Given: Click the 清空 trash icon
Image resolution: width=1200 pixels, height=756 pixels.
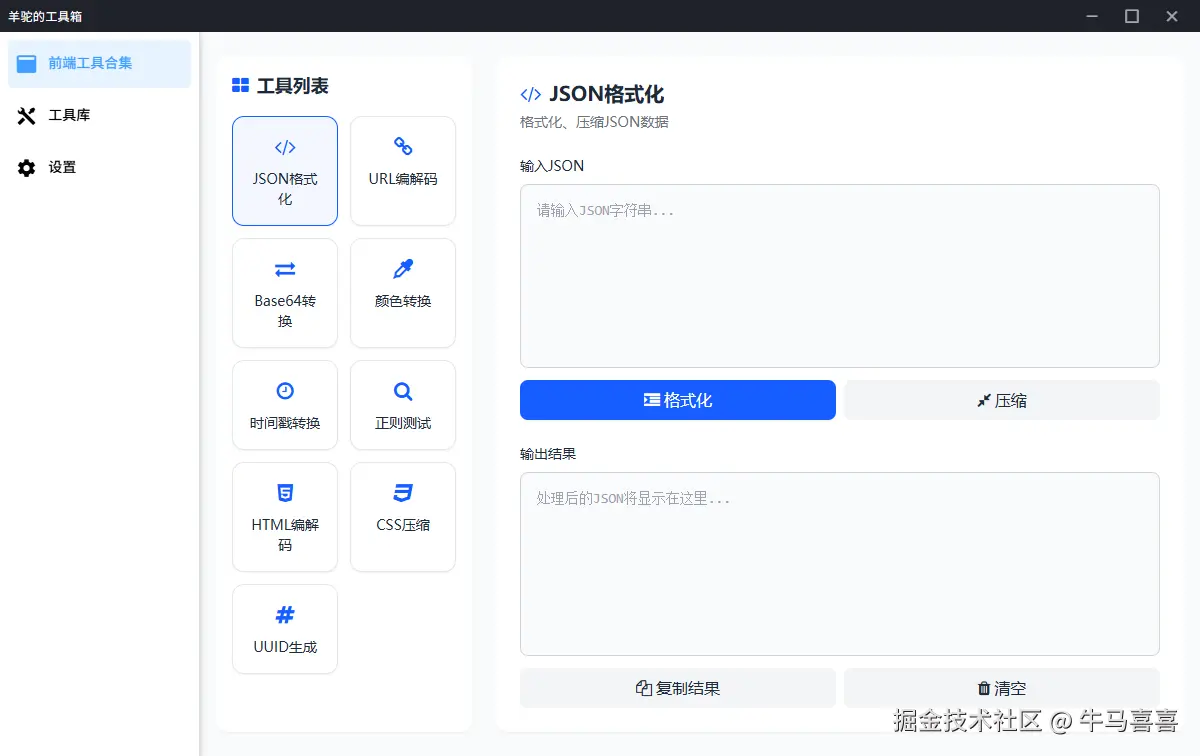Looking at the screenshot, I should click(982, 688).
